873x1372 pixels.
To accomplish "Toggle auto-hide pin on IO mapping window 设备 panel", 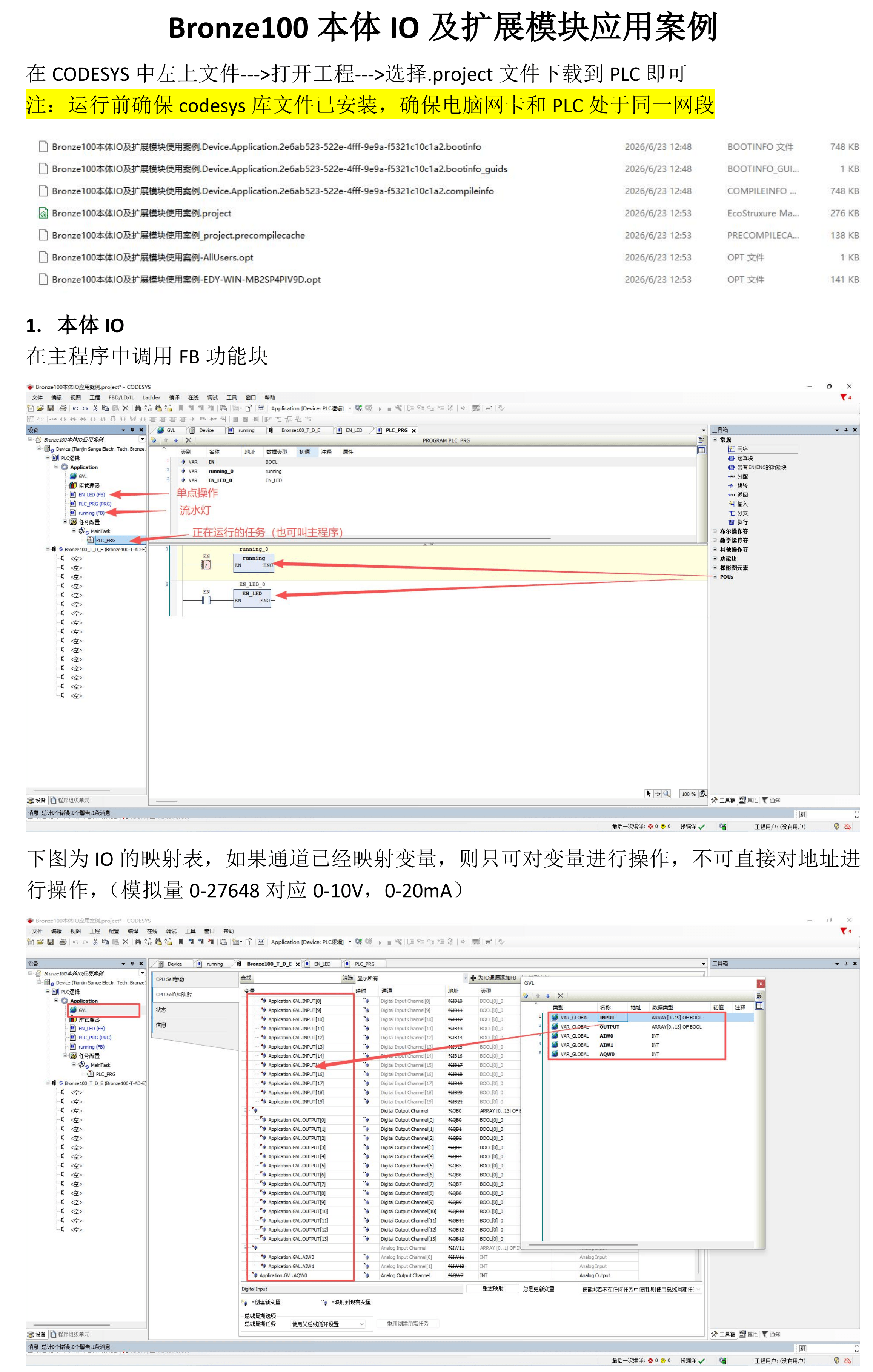I will coord(132,964).
